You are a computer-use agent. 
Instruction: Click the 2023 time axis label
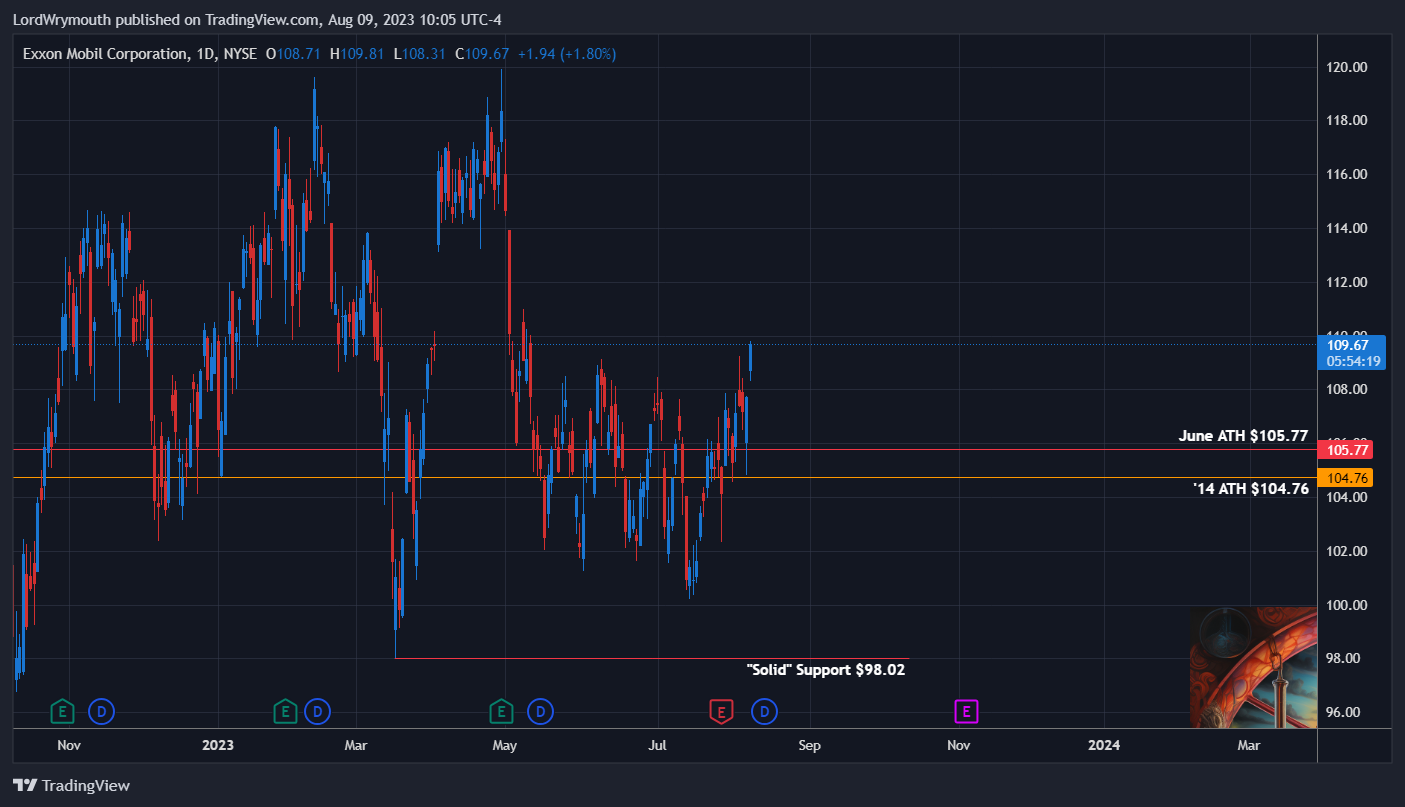tap(217, 745)
